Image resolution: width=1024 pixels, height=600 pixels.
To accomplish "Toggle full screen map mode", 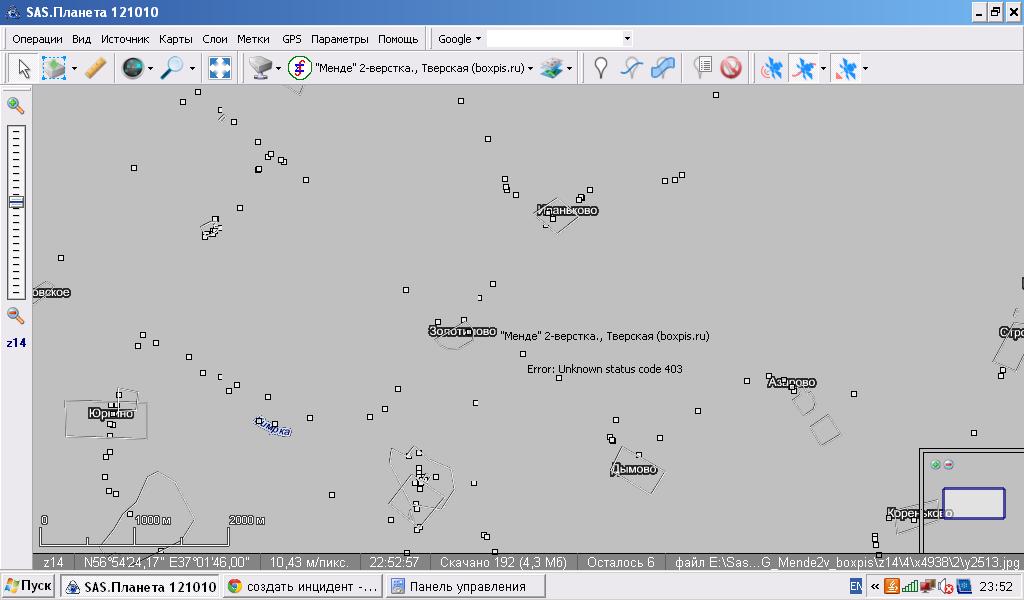I will pos(220,68).
